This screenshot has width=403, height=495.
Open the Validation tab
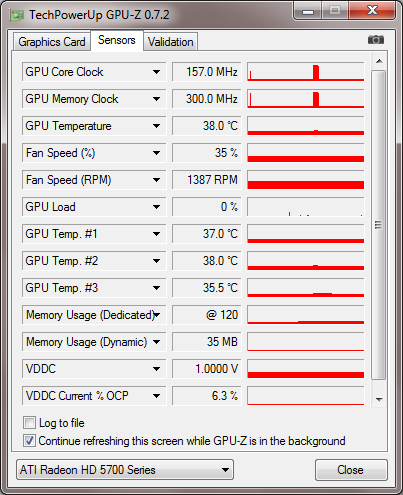point(171,42)
